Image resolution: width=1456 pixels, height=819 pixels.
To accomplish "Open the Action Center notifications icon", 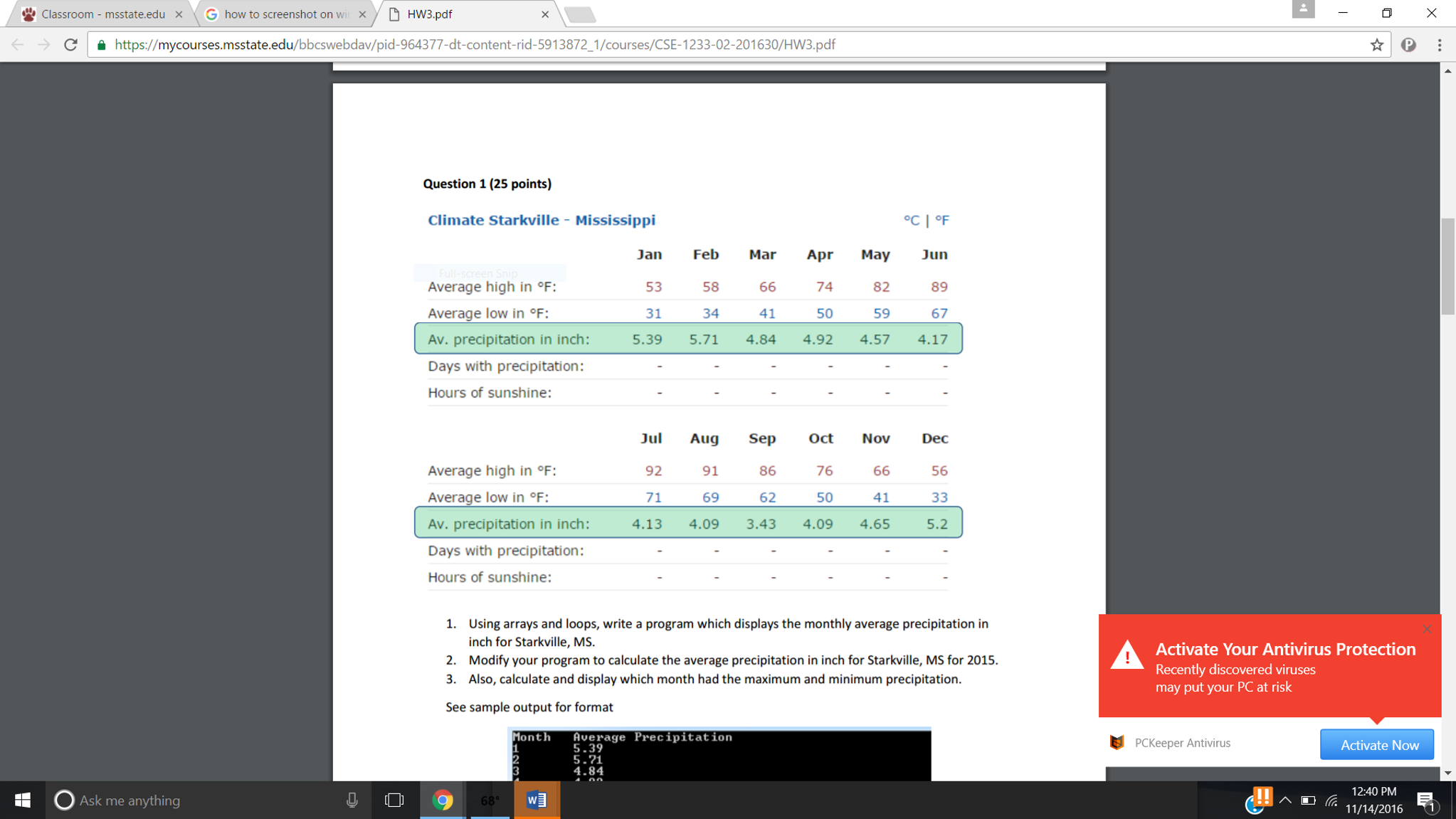I will [x=1426, y=800].
